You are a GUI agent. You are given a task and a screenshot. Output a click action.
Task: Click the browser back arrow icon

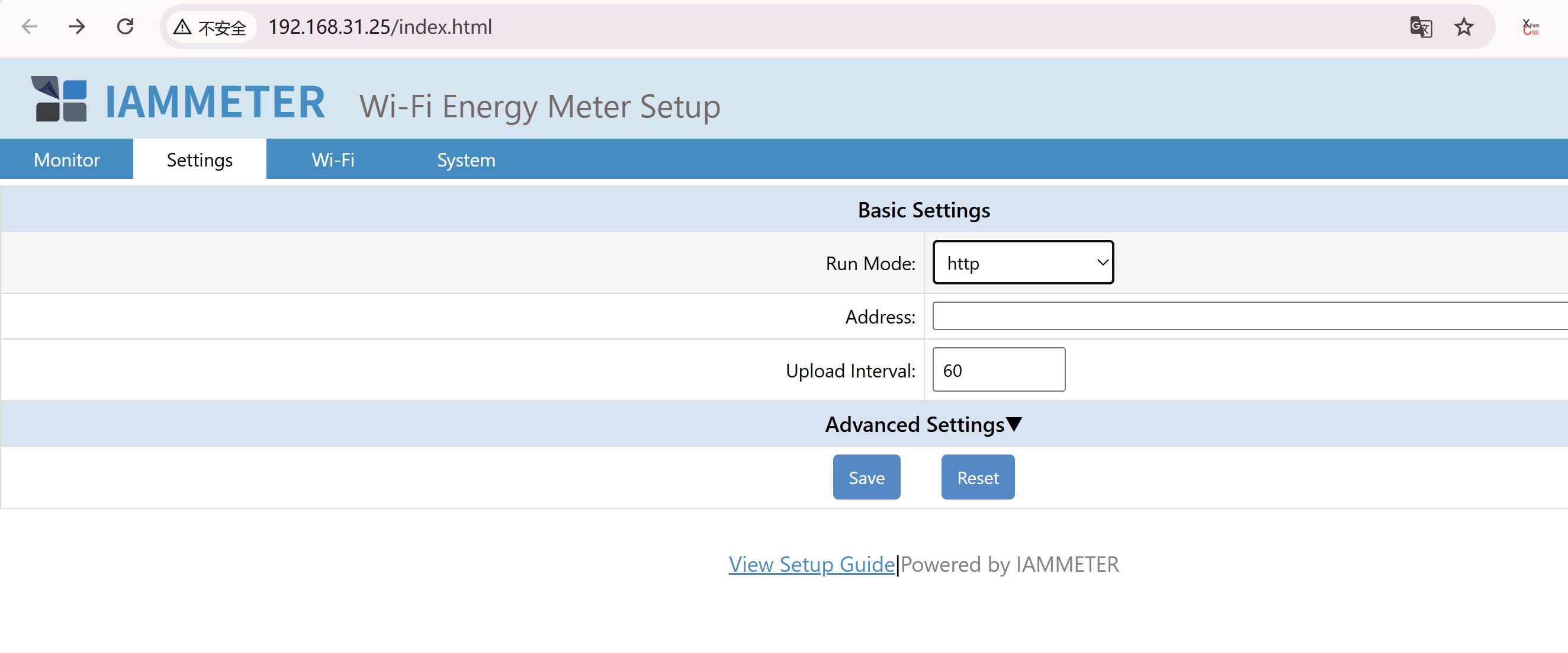coord(29,27)
